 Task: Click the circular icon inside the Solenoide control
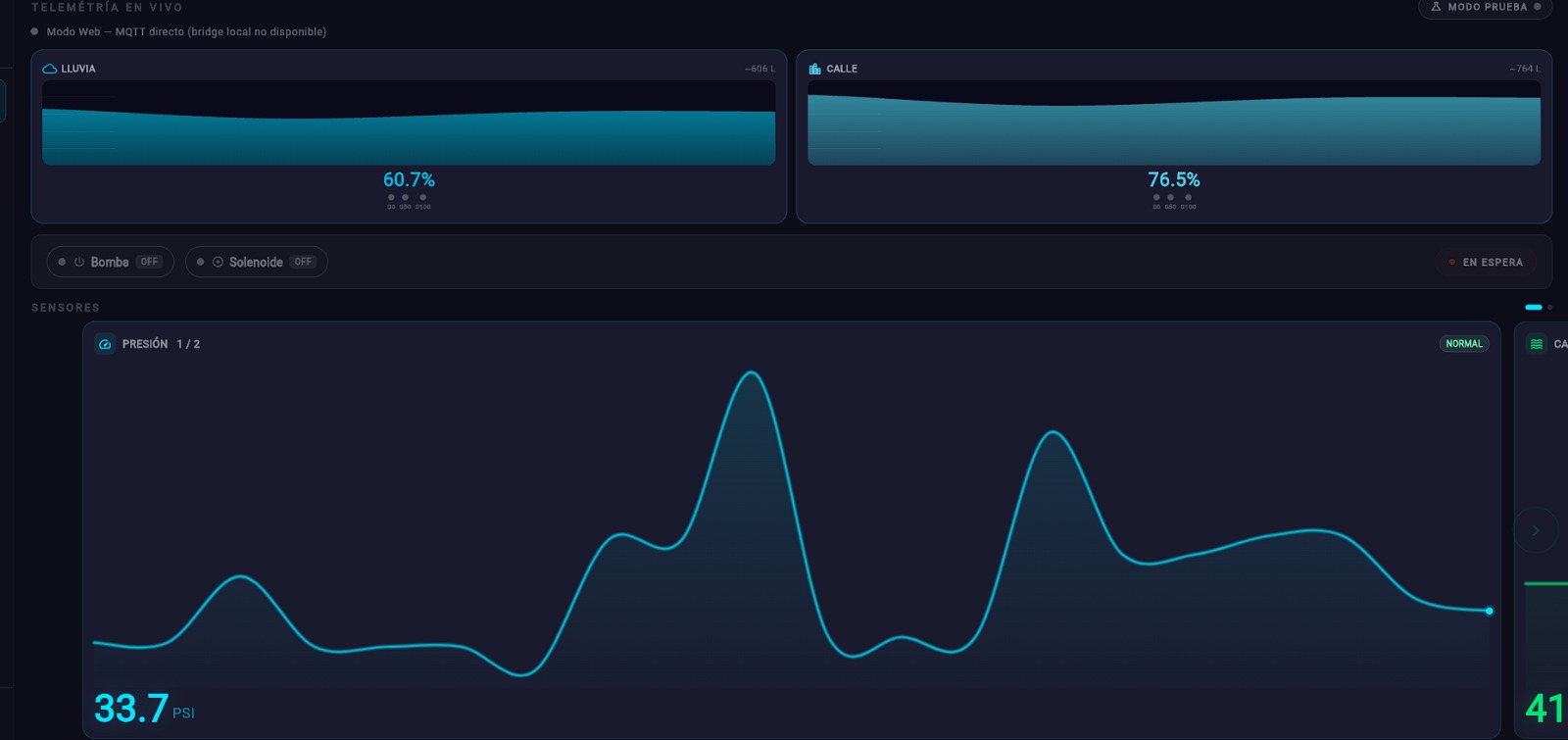[x=218, y=262]
